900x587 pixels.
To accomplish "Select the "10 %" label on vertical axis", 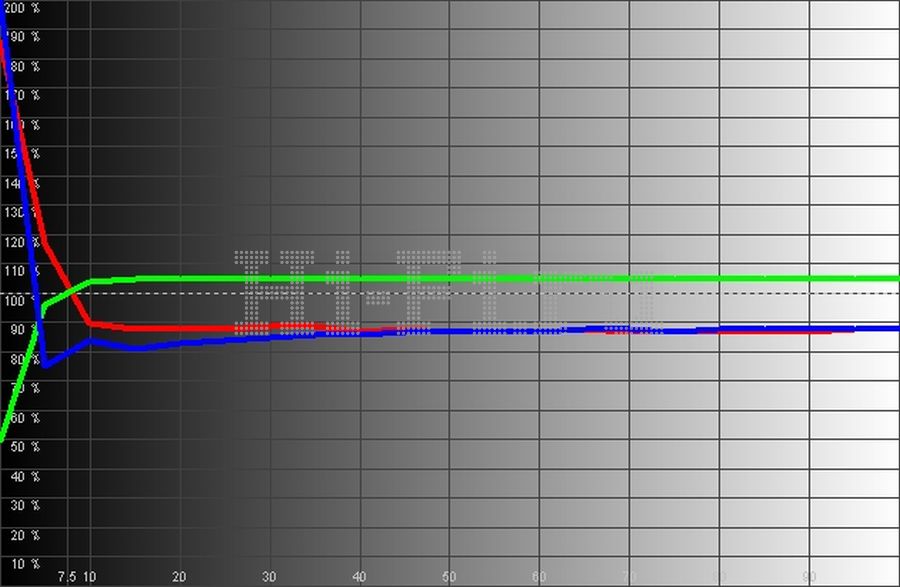I will tap(21, 564).
